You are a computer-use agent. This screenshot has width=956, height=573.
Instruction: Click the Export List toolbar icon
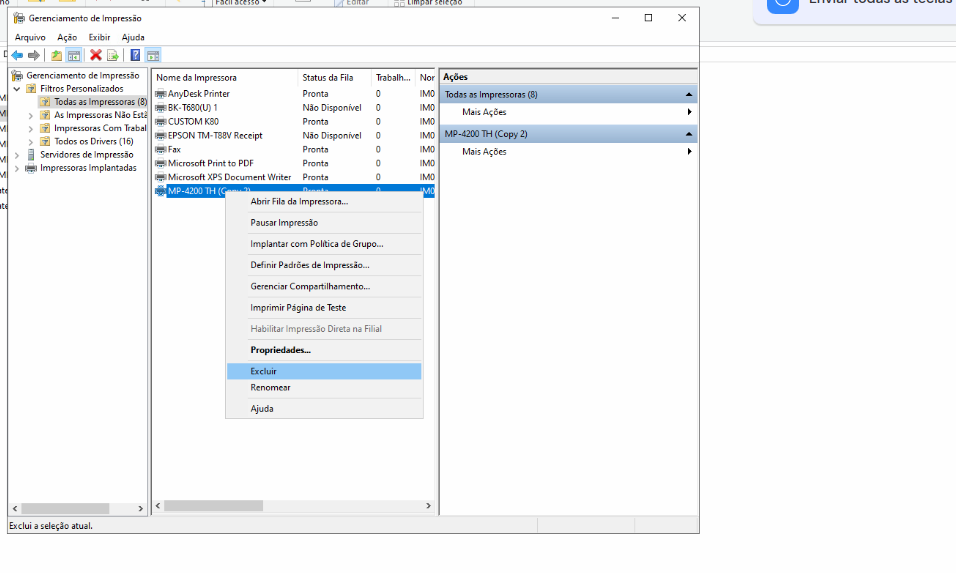[x=113, y=55]
